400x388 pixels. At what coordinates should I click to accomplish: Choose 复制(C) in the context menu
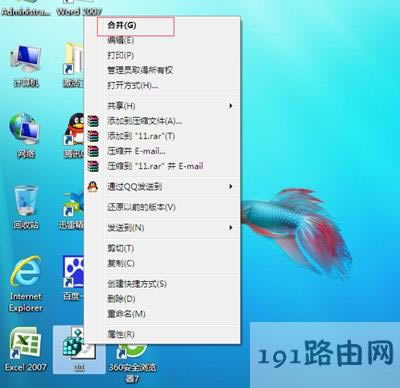[x=162, y=263]
